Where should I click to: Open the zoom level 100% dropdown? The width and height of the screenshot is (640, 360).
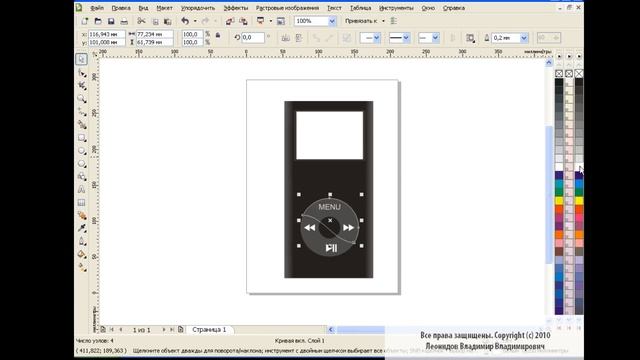coord(332,21)
